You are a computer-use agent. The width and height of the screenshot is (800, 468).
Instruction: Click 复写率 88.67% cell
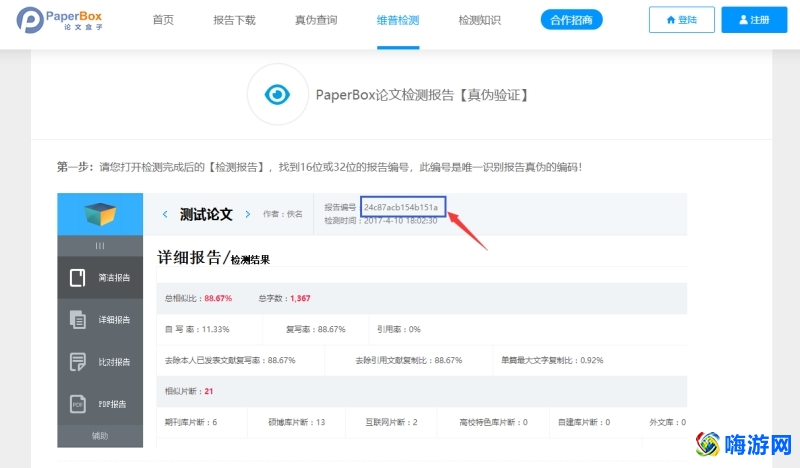316,330
